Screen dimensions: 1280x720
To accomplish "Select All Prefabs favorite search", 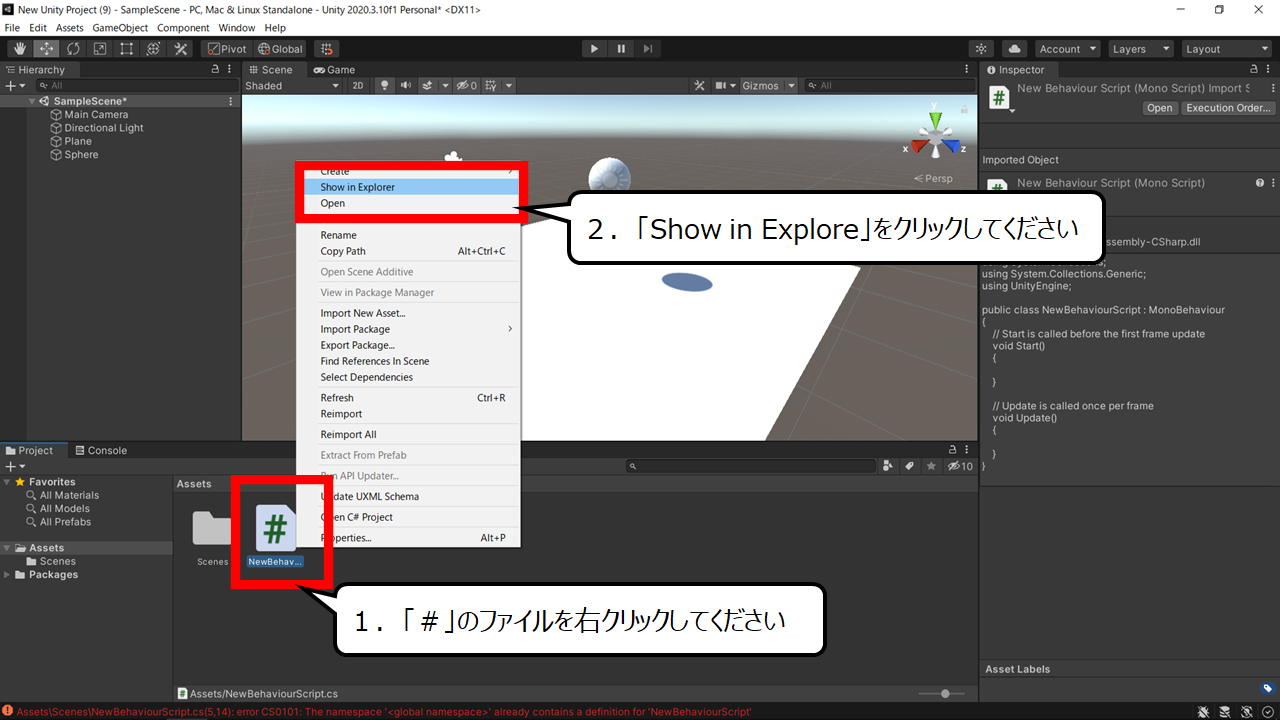I will (x=65, y=522).
